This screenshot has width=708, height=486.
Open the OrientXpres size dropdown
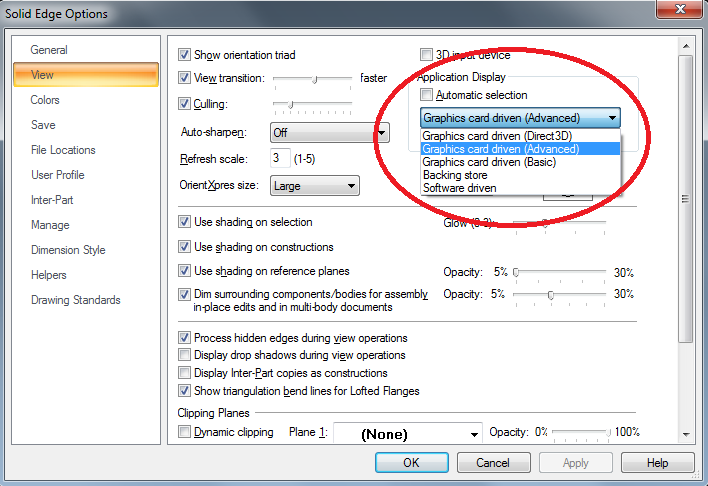315,186
